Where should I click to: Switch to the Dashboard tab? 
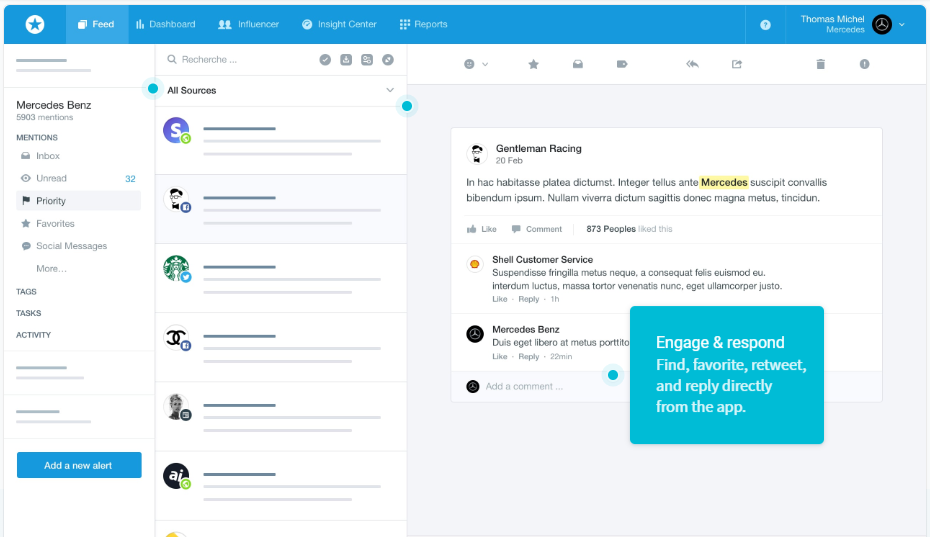click(165, 24)
